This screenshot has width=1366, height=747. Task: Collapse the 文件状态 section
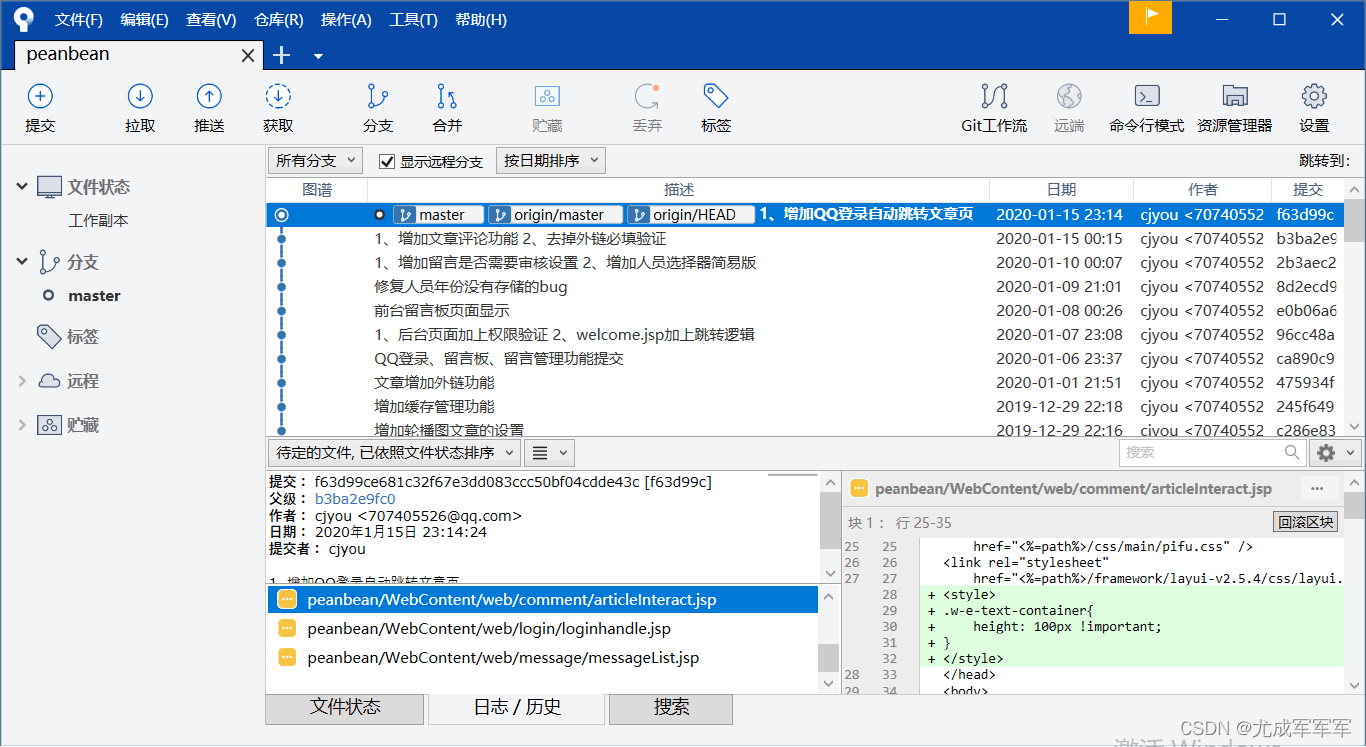pos(22,187)
